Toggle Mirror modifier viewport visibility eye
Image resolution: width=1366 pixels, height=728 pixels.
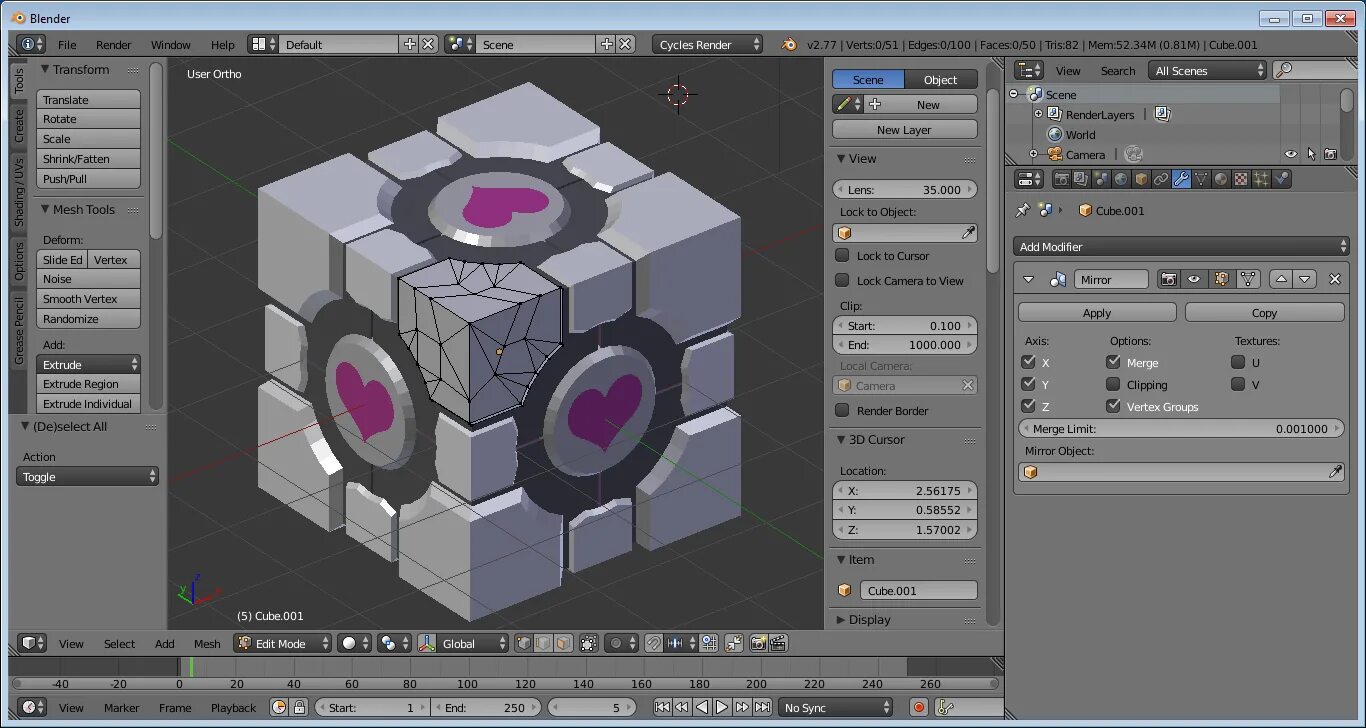pos(1194,279)
